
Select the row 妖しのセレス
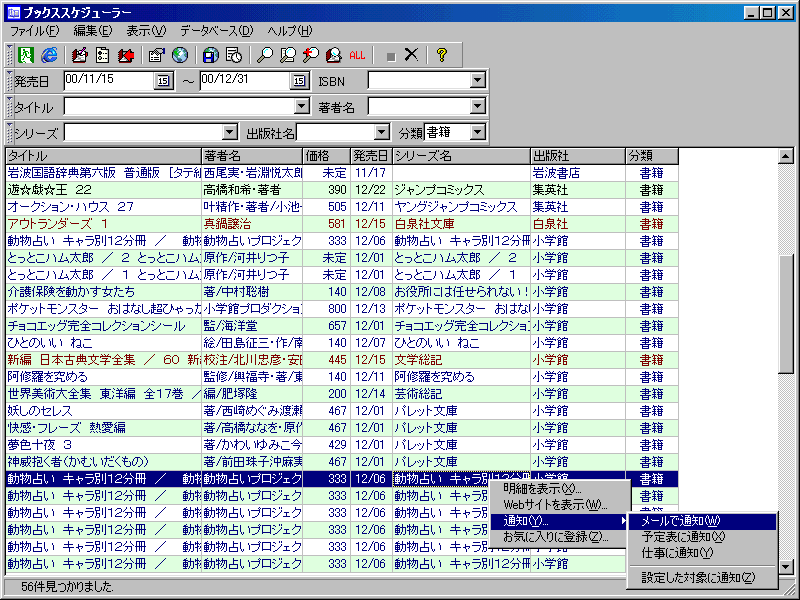coord(342,411)
